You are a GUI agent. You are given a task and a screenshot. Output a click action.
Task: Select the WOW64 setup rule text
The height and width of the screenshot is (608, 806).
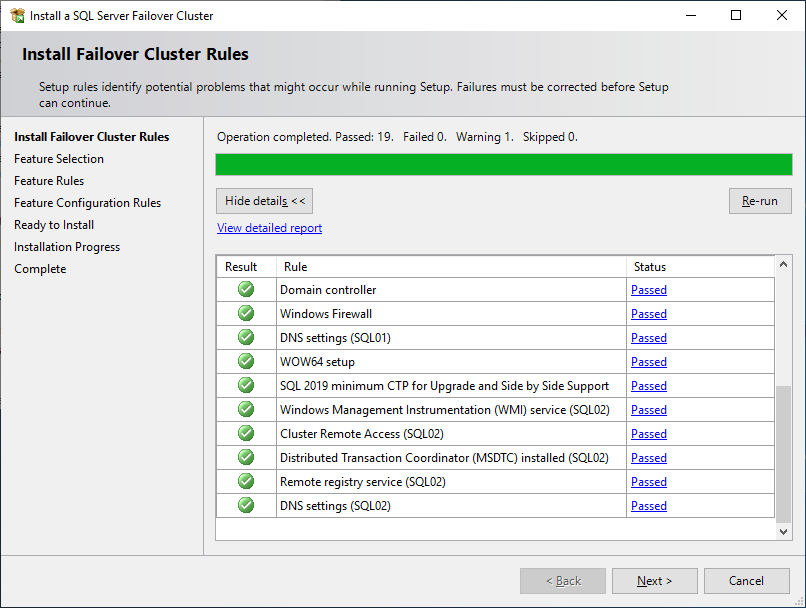(x=317, y=362)
